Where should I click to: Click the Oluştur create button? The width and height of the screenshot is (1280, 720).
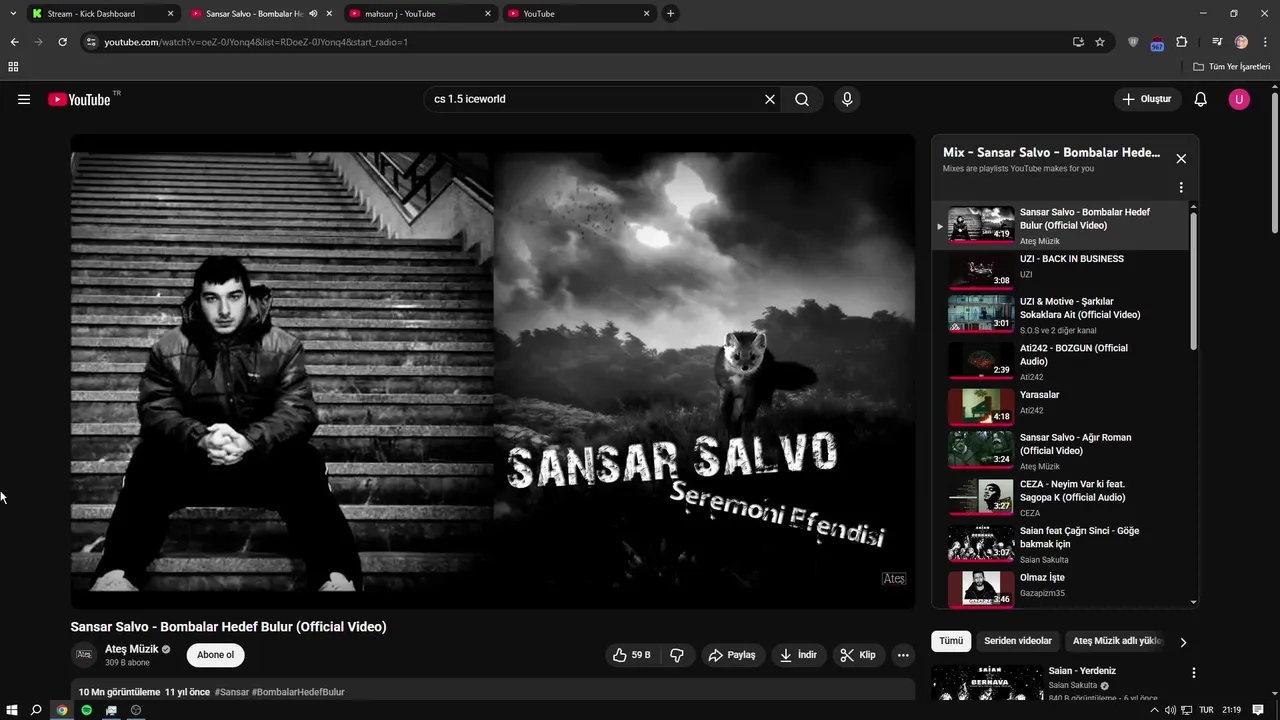tap(1147, 99)
